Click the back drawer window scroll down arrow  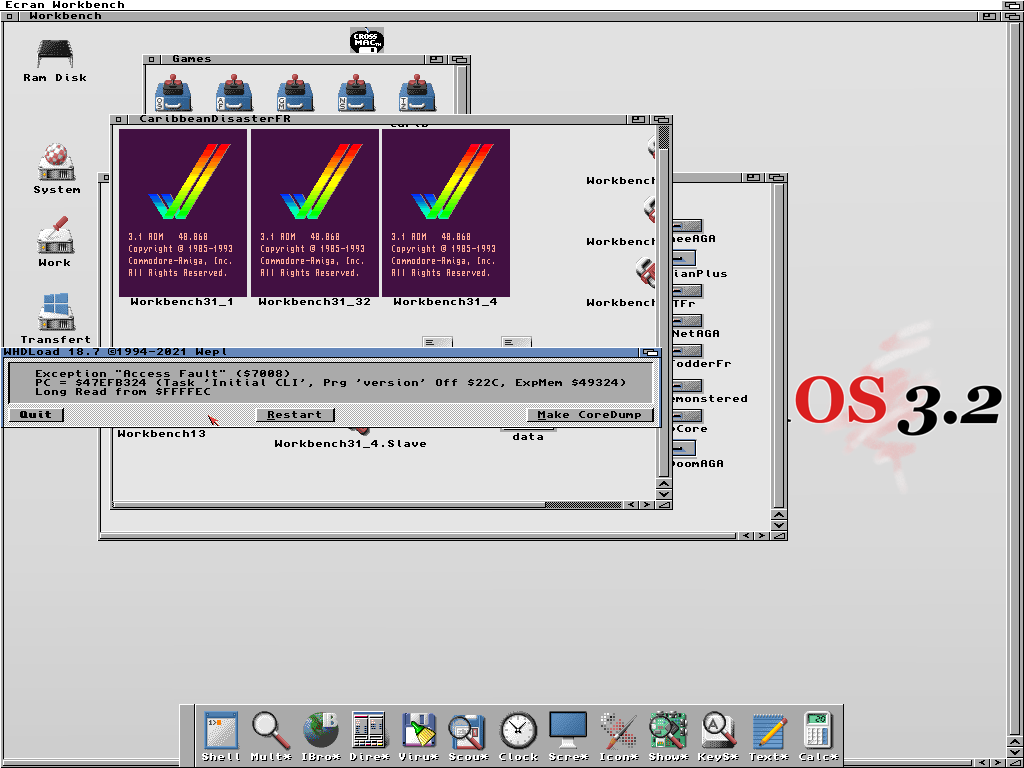(x=778, y=526)
